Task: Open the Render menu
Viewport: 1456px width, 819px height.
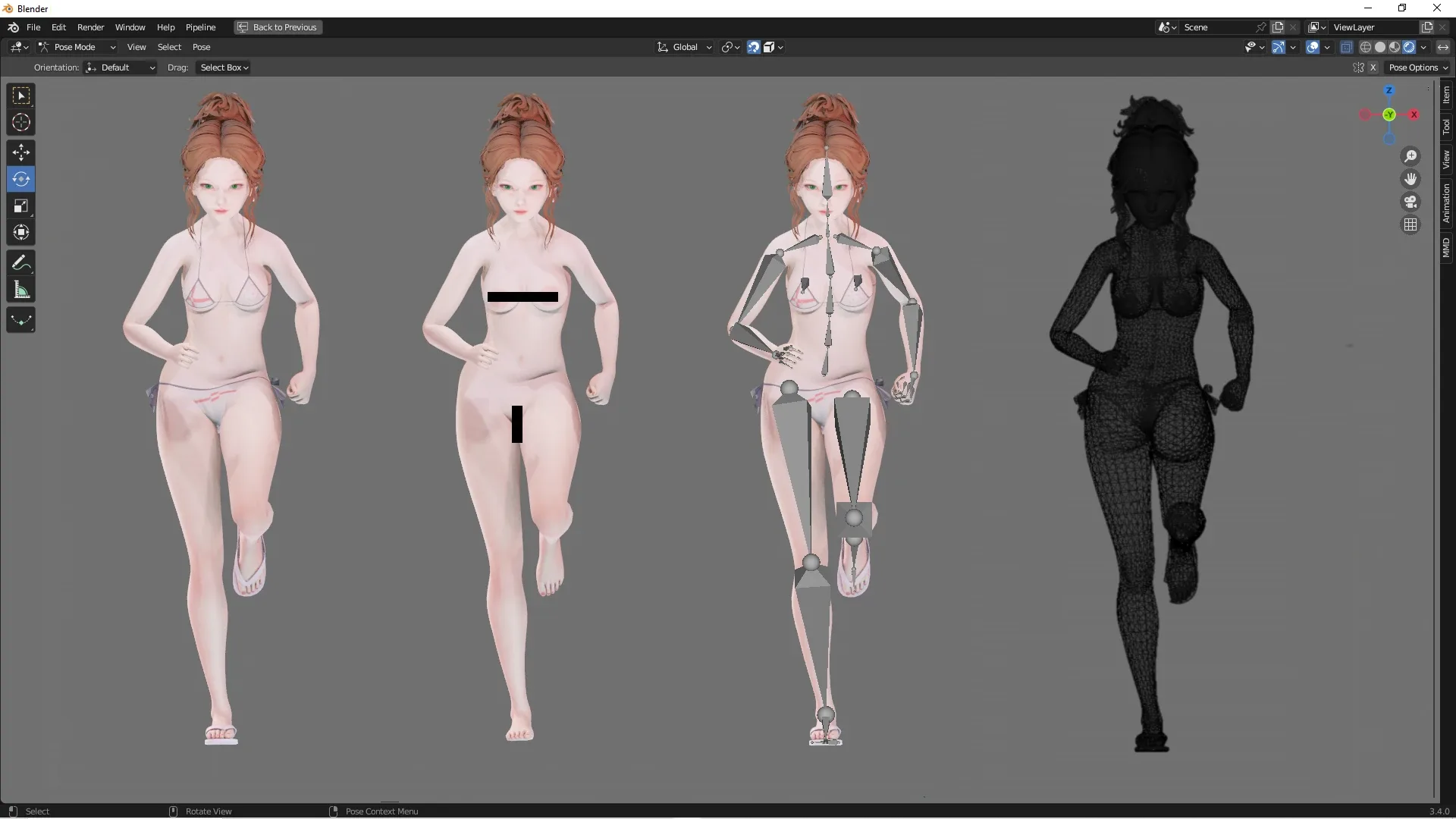Action: 91,27
